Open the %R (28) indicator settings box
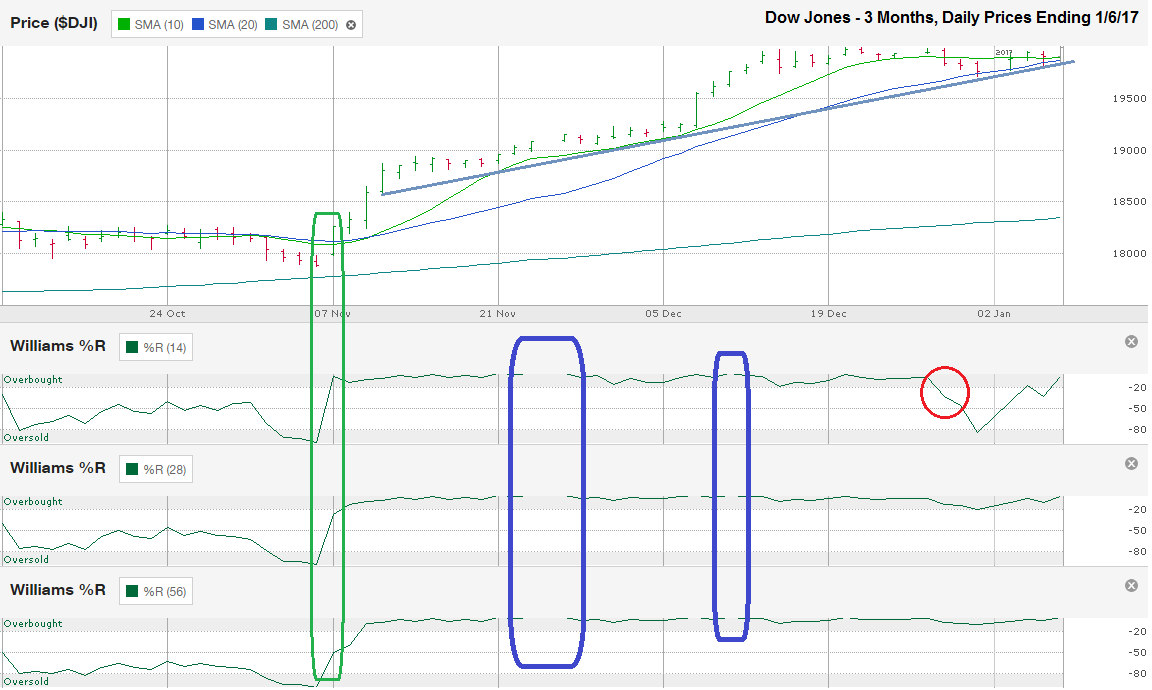This screenshot has width=1152, height=690. [156, 470]
